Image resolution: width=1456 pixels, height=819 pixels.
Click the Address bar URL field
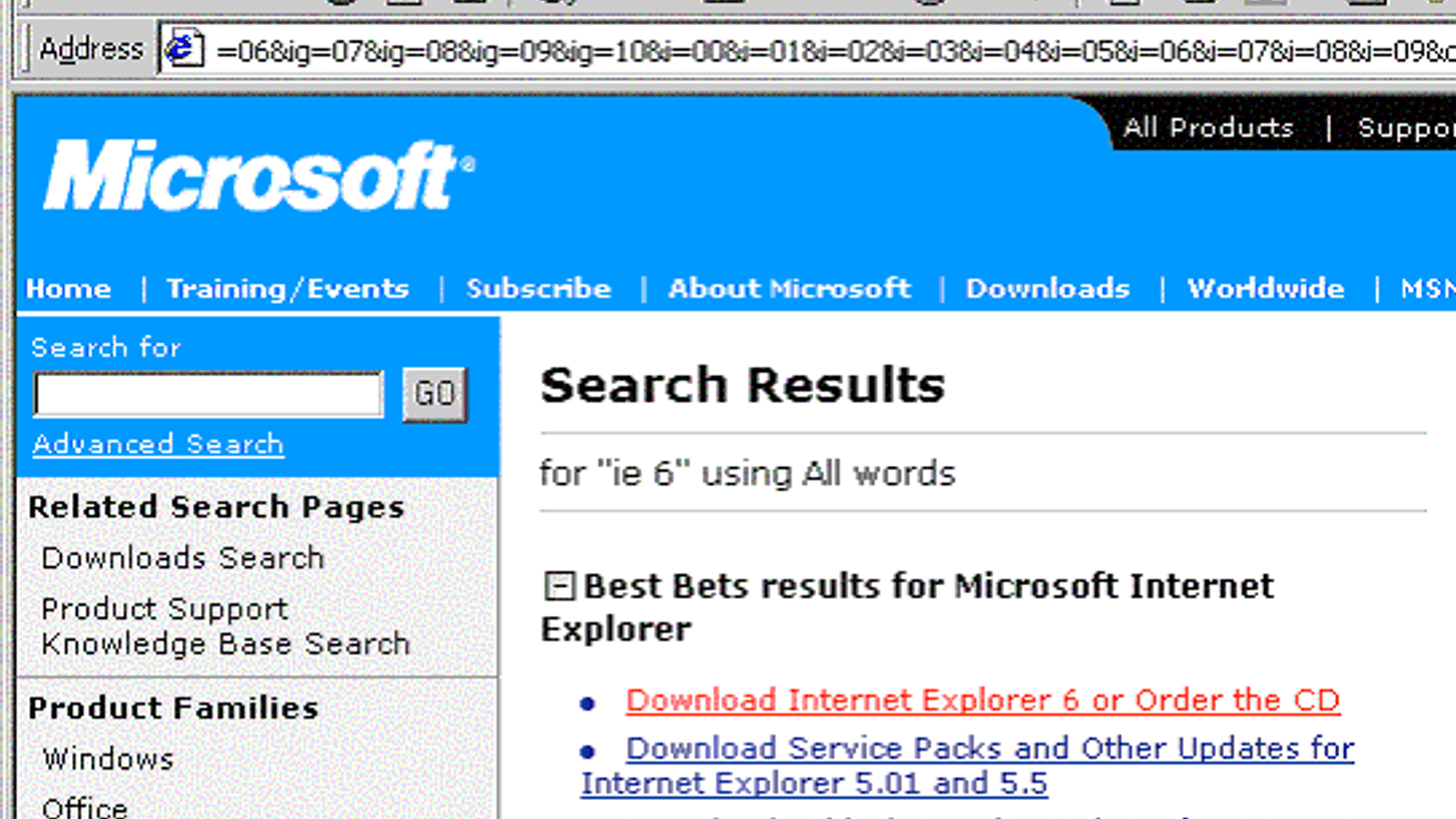[x=819, y=50]
